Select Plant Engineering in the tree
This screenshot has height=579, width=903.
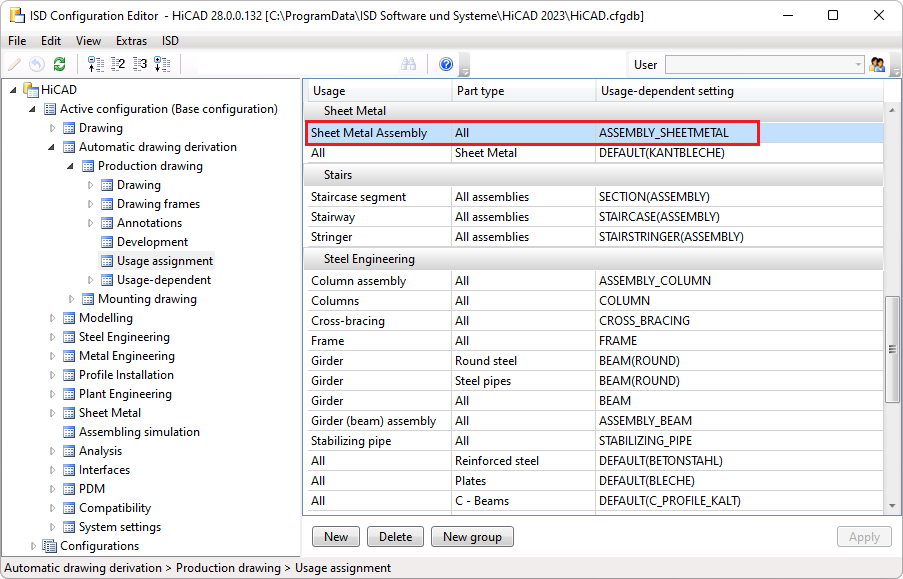pos(125,394)
